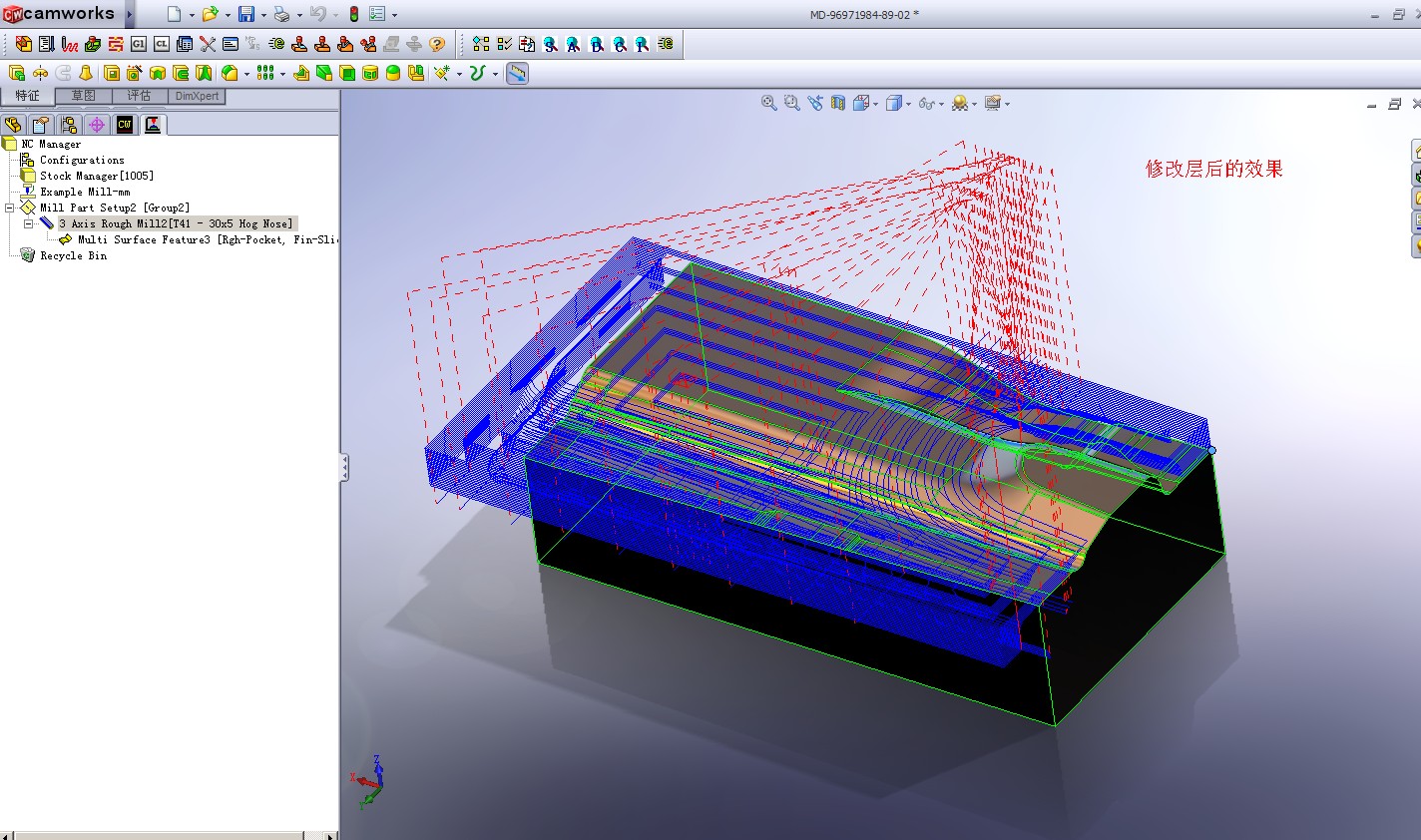Select the Configurations tree item

[82, 160]
